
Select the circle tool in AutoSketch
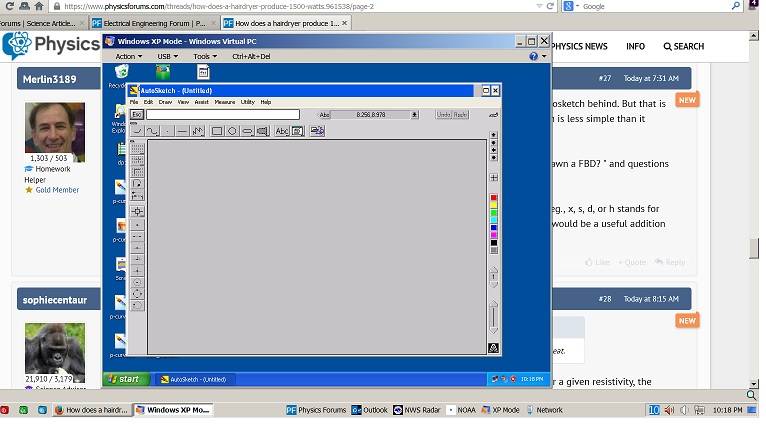232,131
